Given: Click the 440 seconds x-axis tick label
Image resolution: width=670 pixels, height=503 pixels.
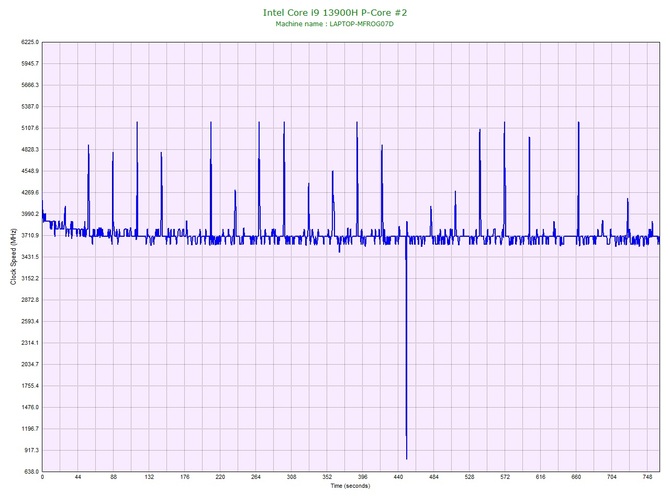Looking at the screenshot, I should 398,477.
